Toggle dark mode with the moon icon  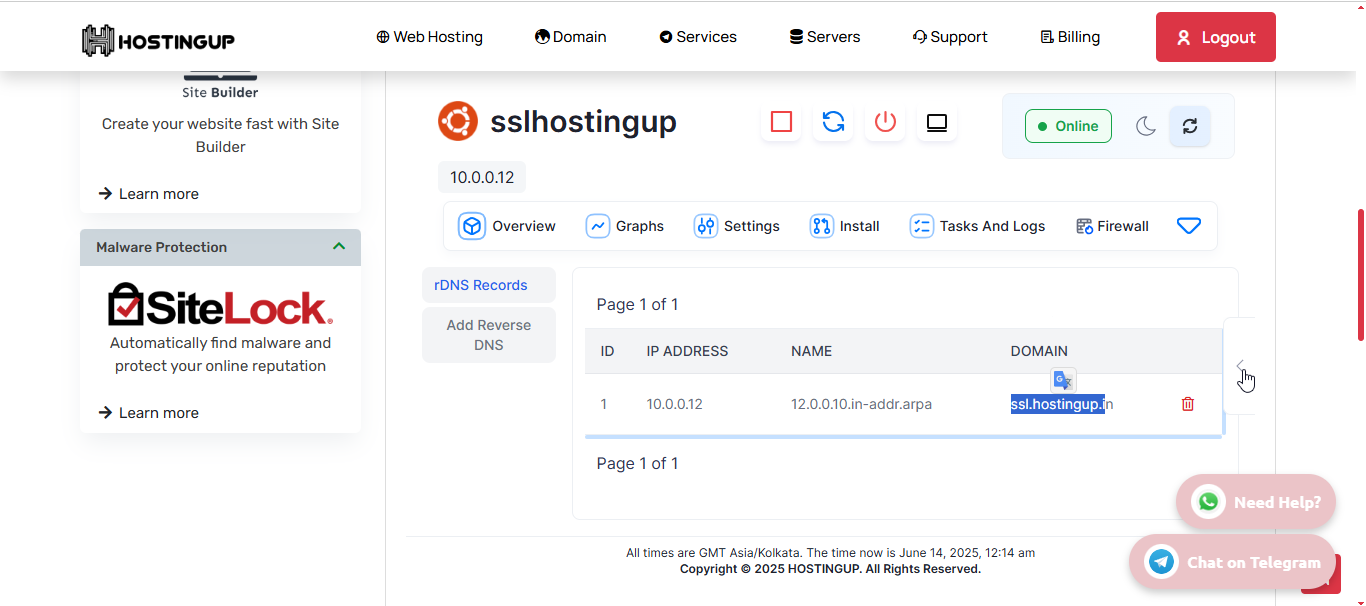(1146, 126)
